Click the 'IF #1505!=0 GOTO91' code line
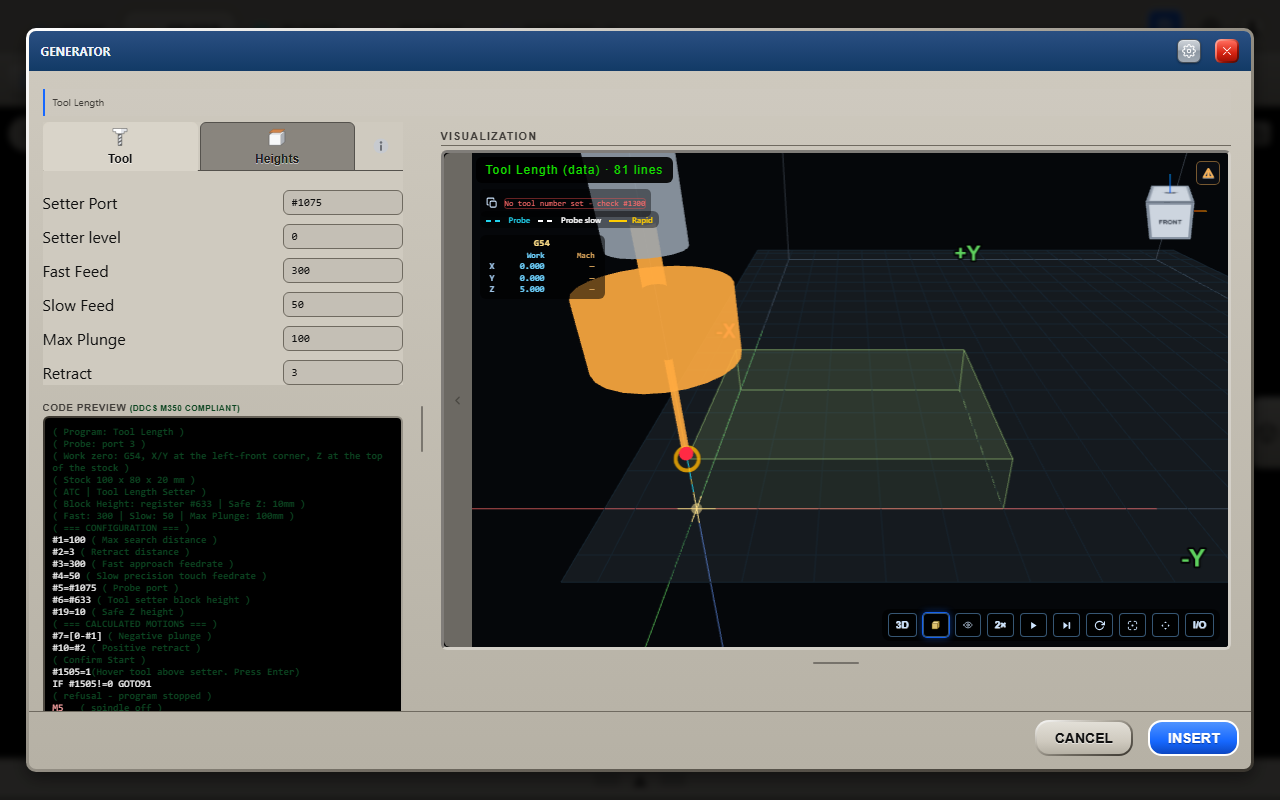 pos(101,684)
